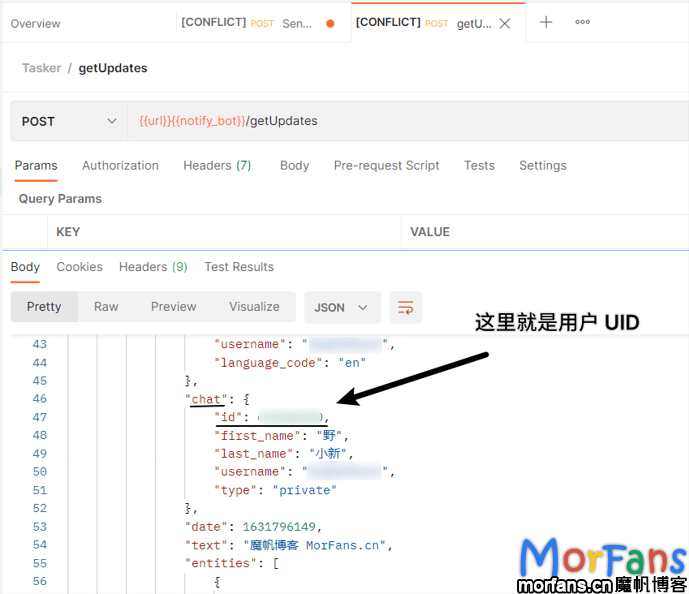
Task: Open the tab options ellipsis menu
Action: click(x=582, y=22)
